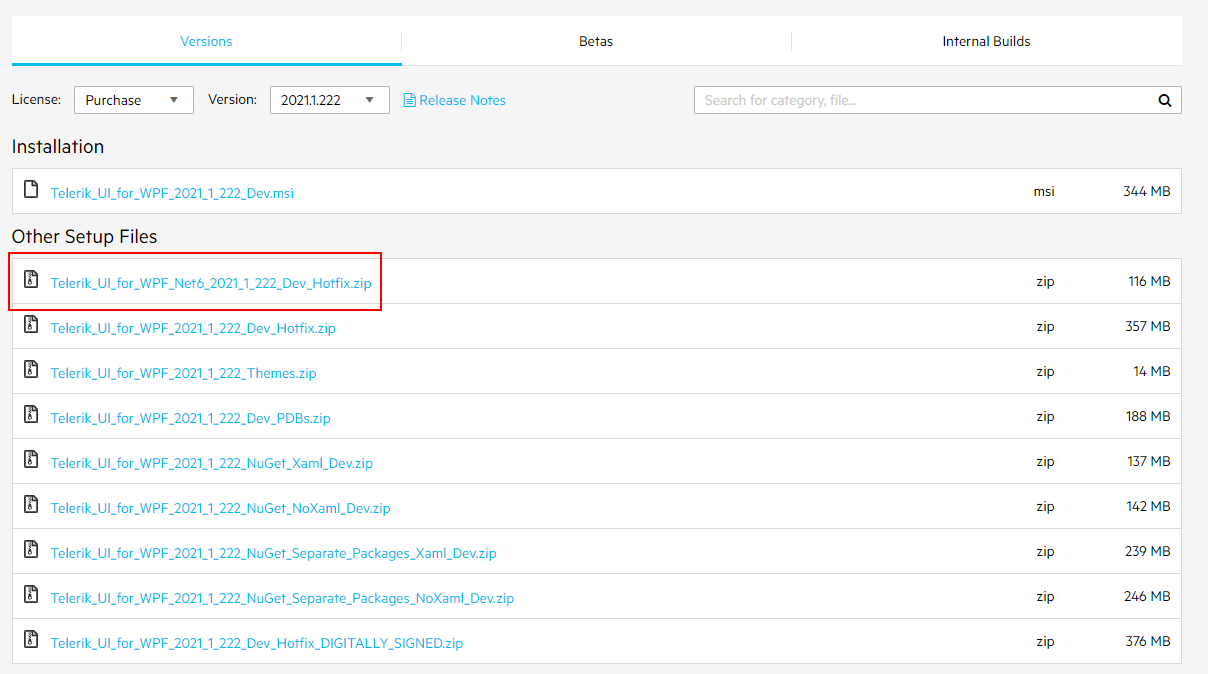
Task: Click the zip icon beside Themes.zip
Action: 31,369
